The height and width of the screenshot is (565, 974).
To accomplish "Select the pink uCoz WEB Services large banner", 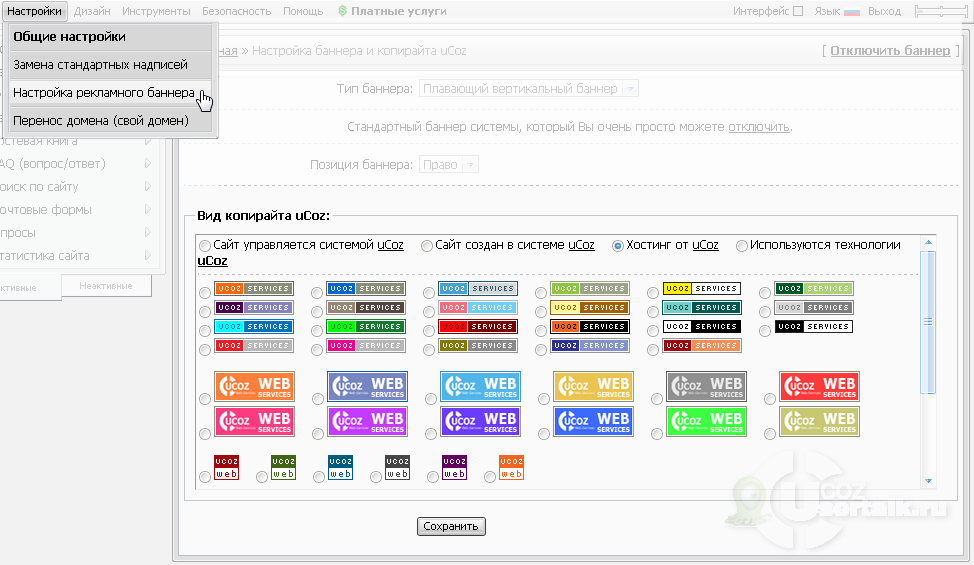I will (x=254, y=421).
